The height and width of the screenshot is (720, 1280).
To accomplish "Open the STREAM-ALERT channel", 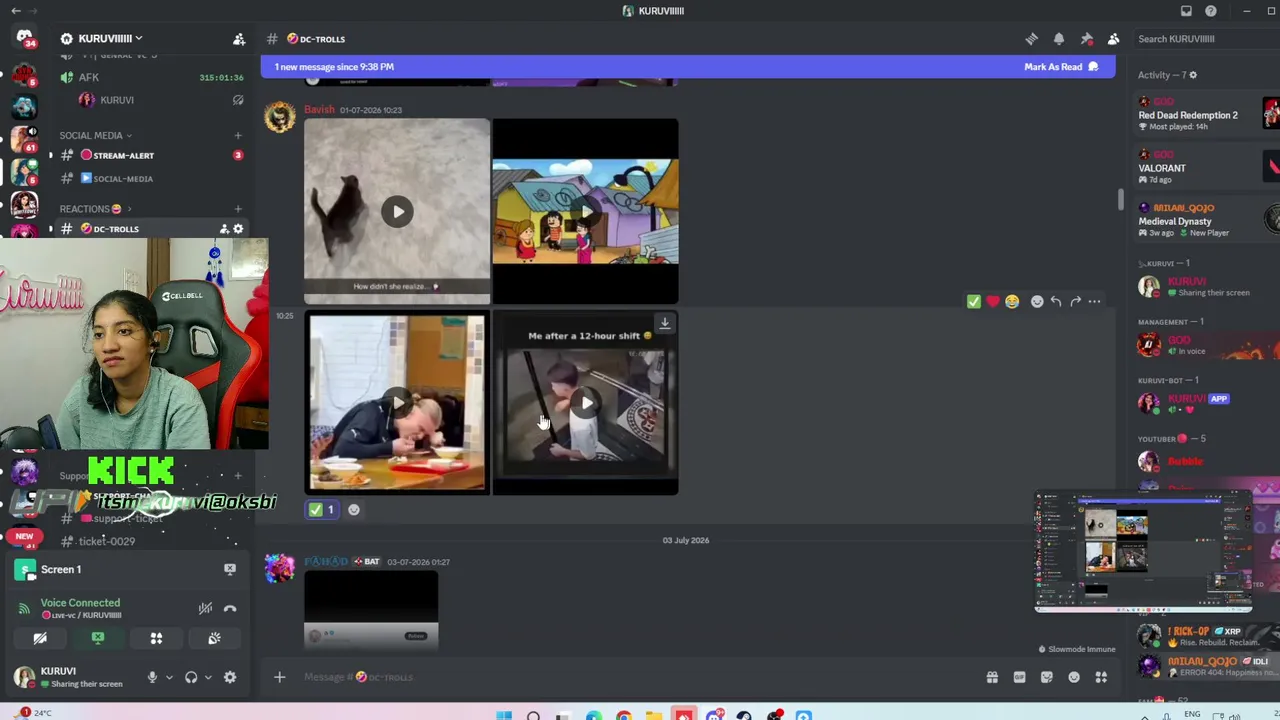I will [x=150, y=156].
